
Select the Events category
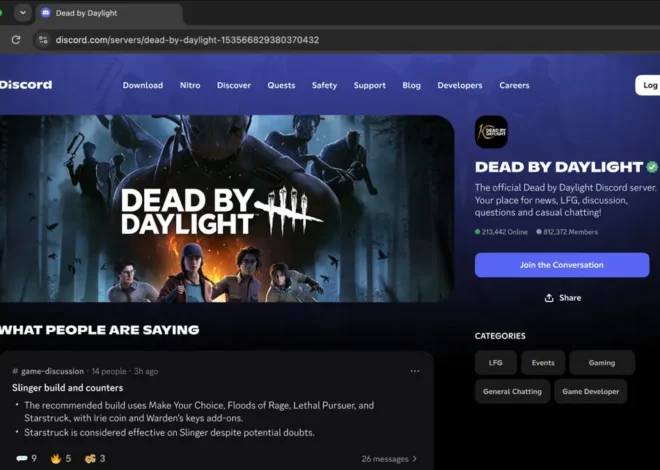coord(543,363)
